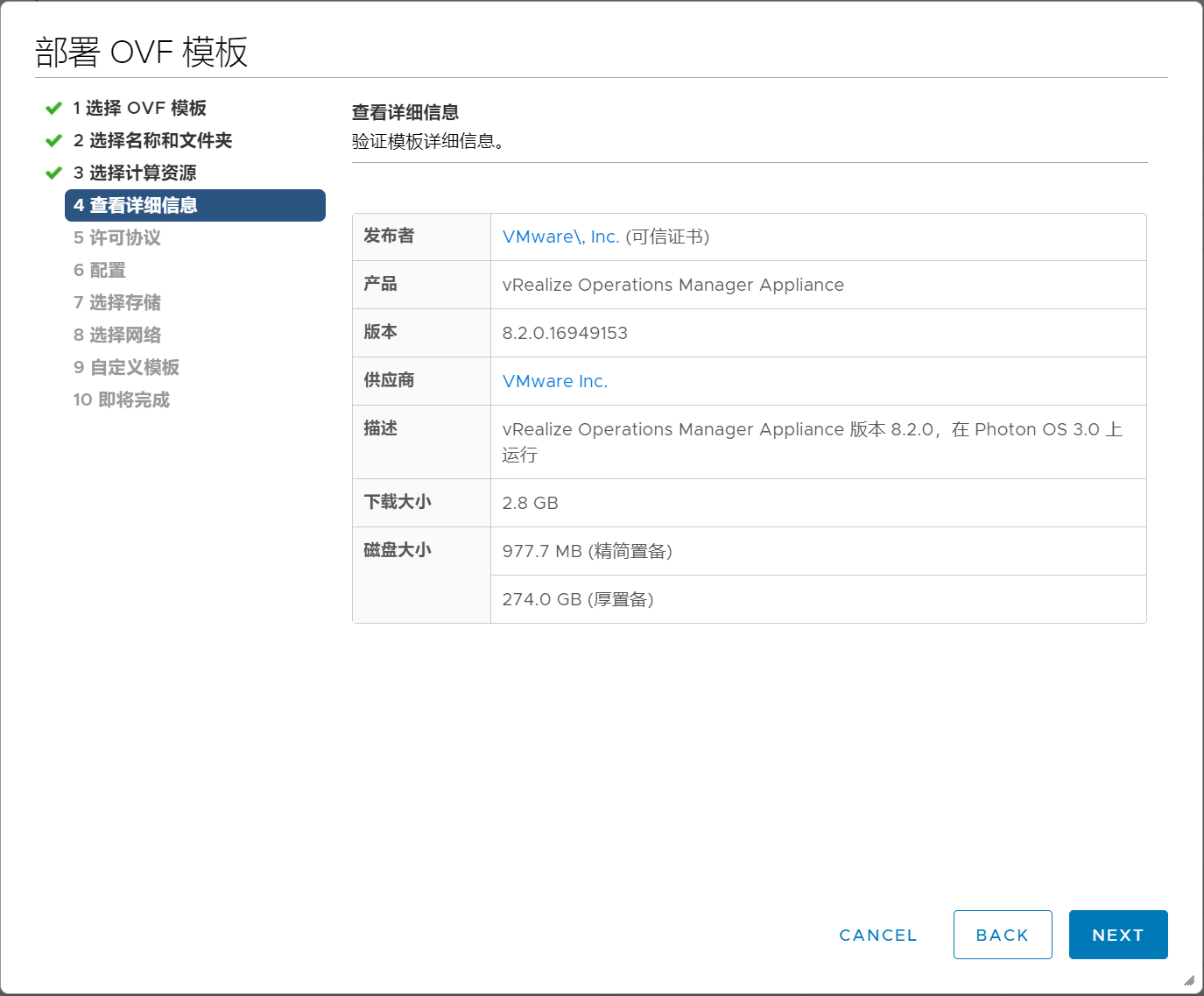Select step 8 选择网络 in wizard
The image size is (1204, 996).
point(116,335)
